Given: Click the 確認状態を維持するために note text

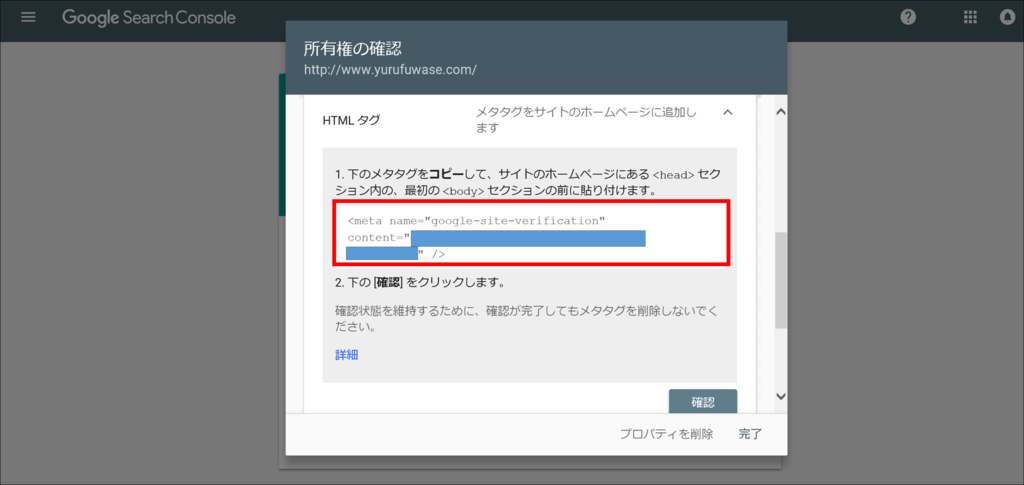Looking at the screenshot, I should pos(526,318).
